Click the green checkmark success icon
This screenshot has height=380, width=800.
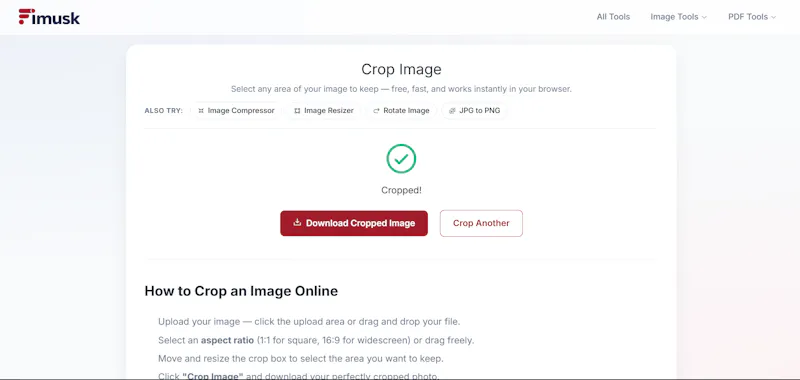pyautogui.click(x=401, y=159)
